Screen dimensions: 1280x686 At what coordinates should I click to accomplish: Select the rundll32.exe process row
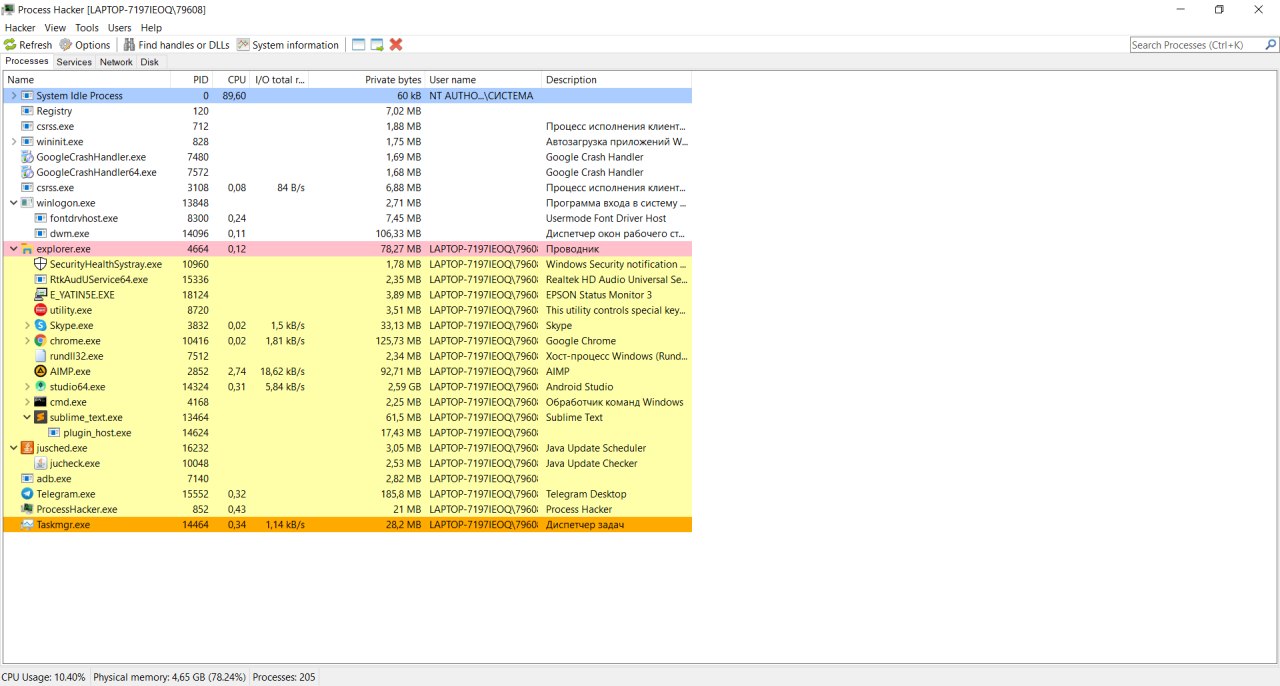[347, 356]
